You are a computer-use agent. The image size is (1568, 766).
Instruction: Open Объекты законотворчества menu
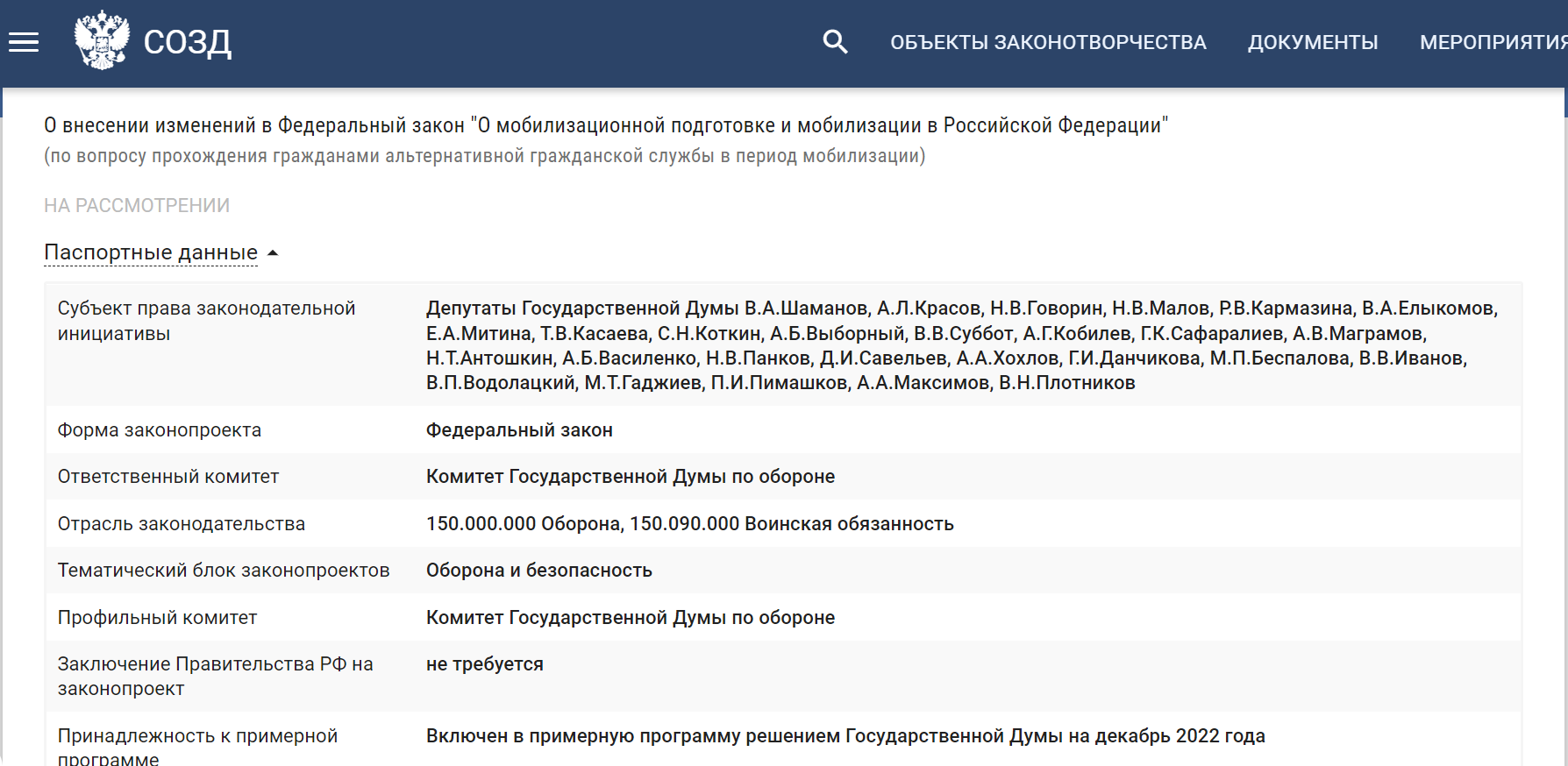(x=1048, y=42)
